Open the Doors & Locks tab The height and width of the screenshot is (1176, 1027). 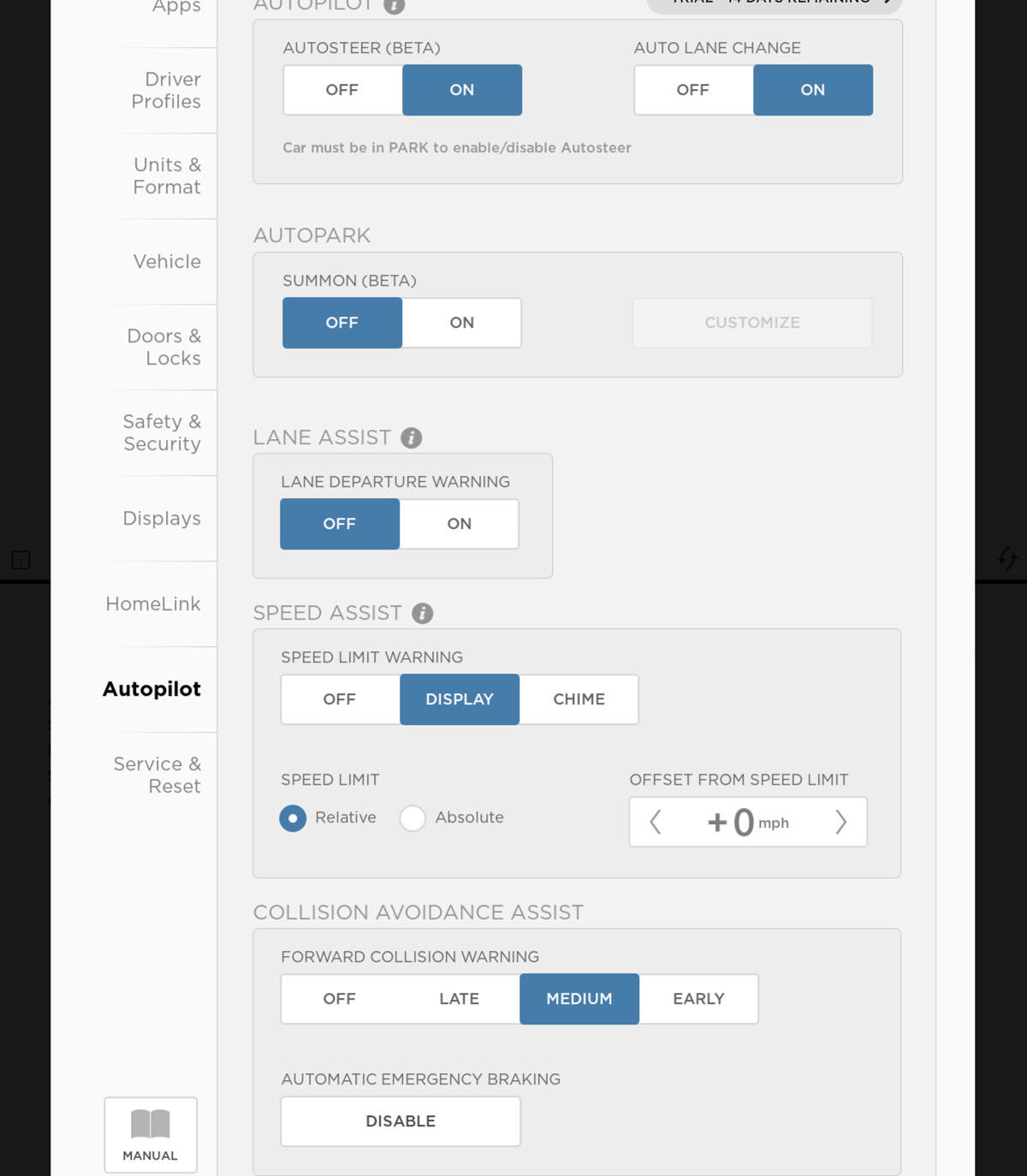click(164, 347)
